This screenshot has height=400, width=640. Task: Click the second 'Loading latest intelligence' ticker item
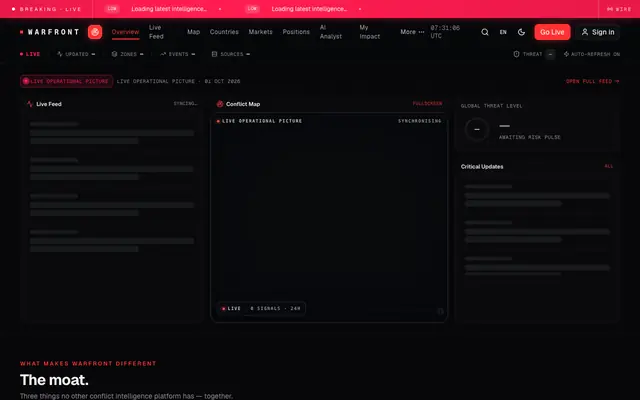point(309,9)
